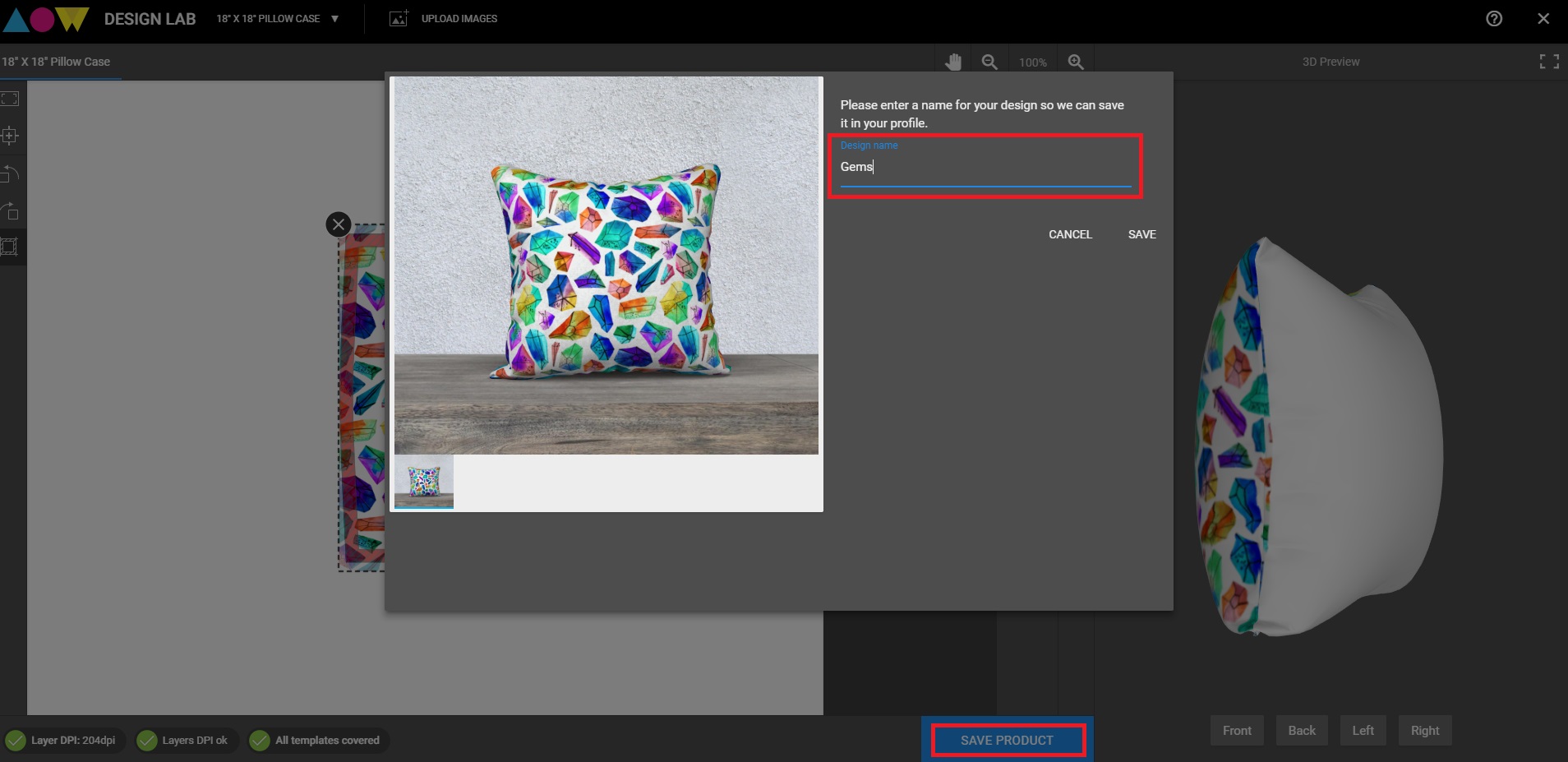Show the Front view of 3D preview

coord(1237,730)
